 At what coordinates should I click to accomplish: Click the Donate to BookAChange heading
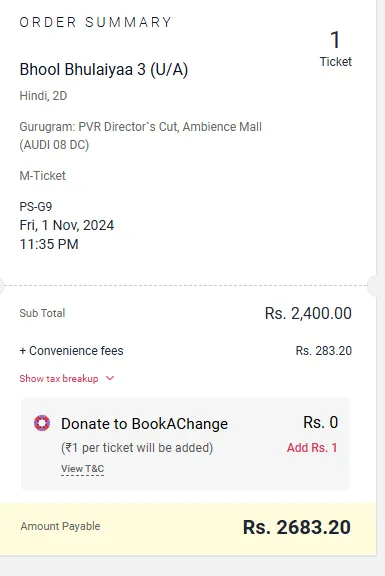[144, 424]
